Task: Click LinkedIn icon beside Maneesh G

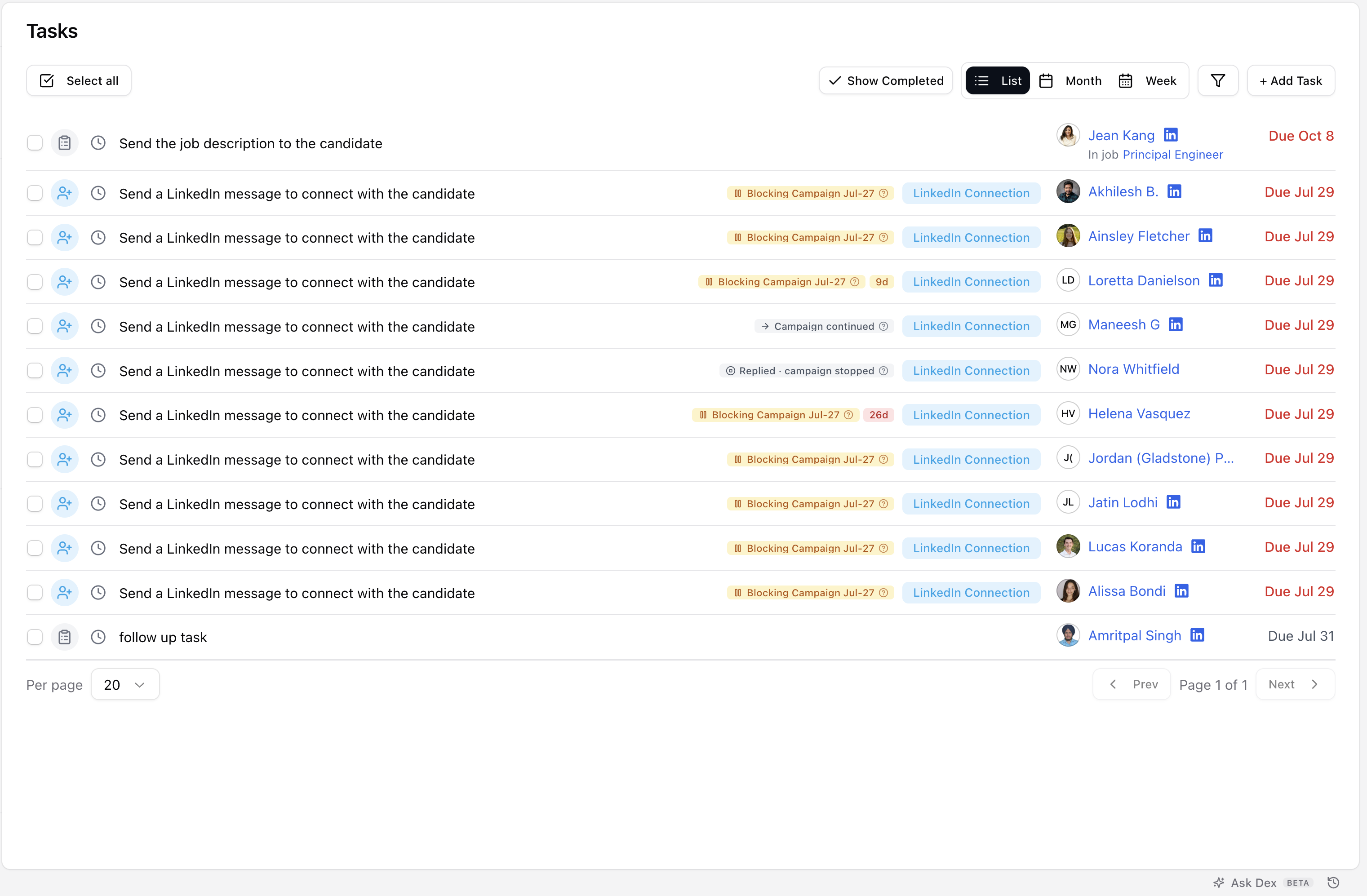Action: (x=1176, y=324)
